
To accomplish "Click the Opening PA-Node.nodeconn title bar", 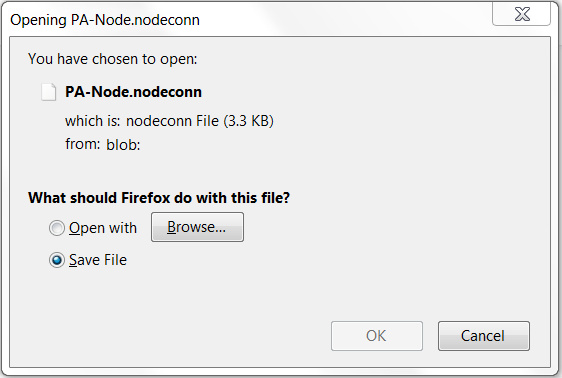I will coord(105,20).
